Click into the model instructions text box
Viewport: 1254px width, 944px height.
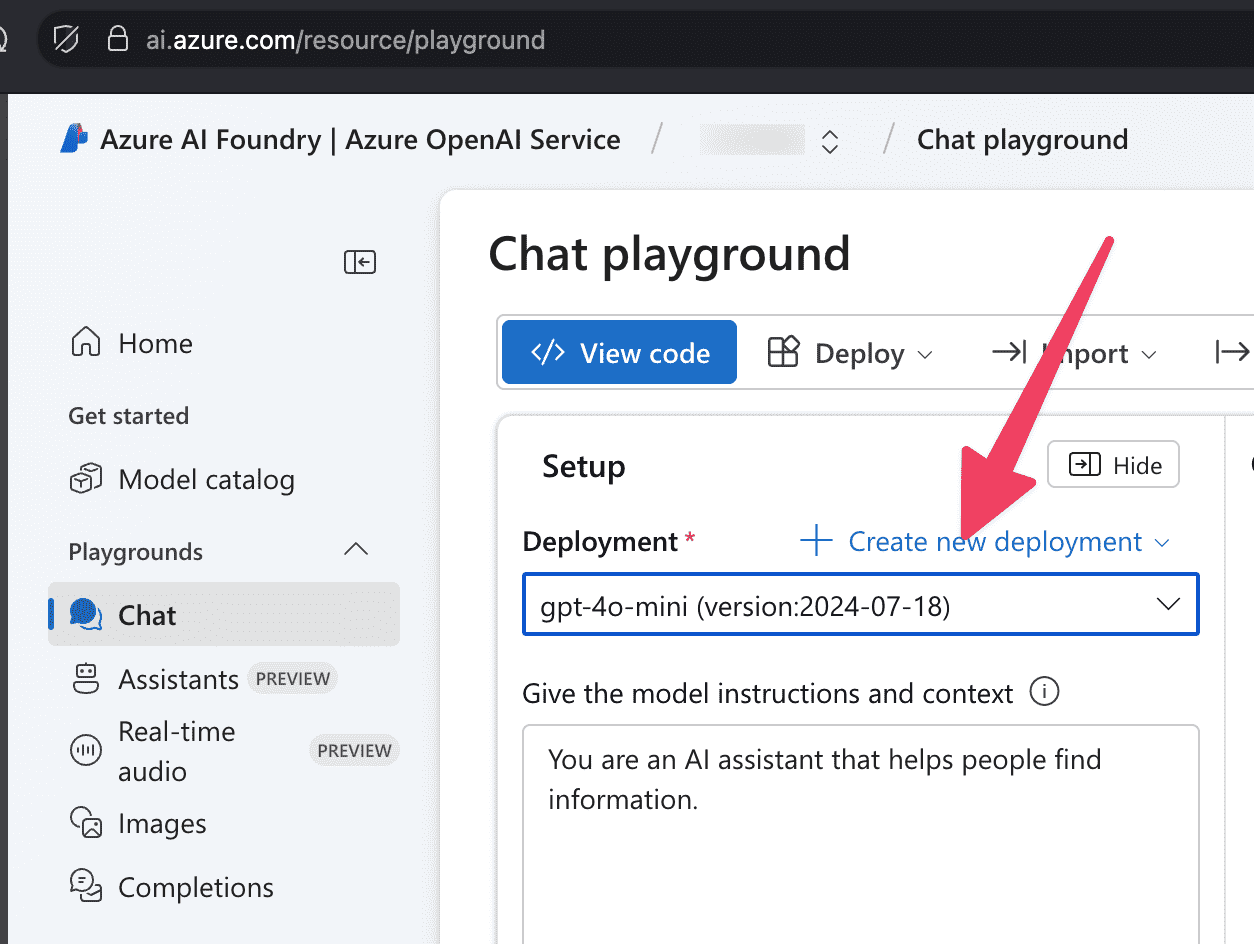pyautogui.click(x=860, y=834)
